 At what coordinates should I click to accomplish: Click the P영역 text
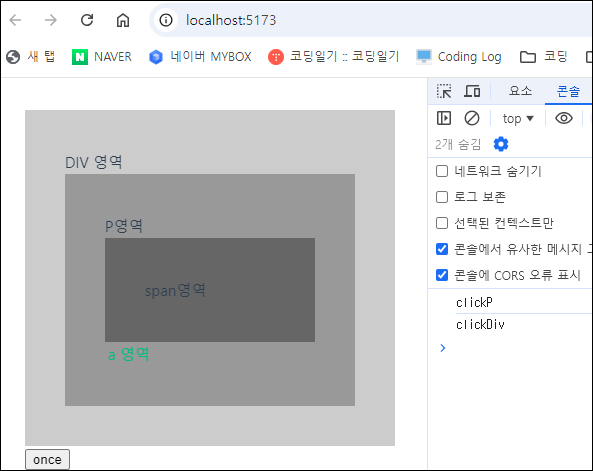pyautogui.click(x=124, y=226)
